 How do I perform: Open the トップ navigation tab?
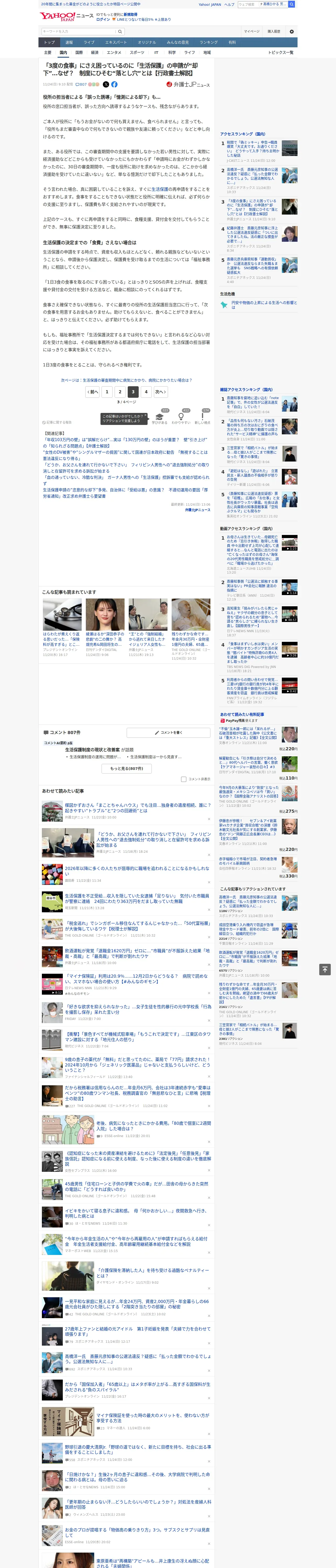[49, 43]
